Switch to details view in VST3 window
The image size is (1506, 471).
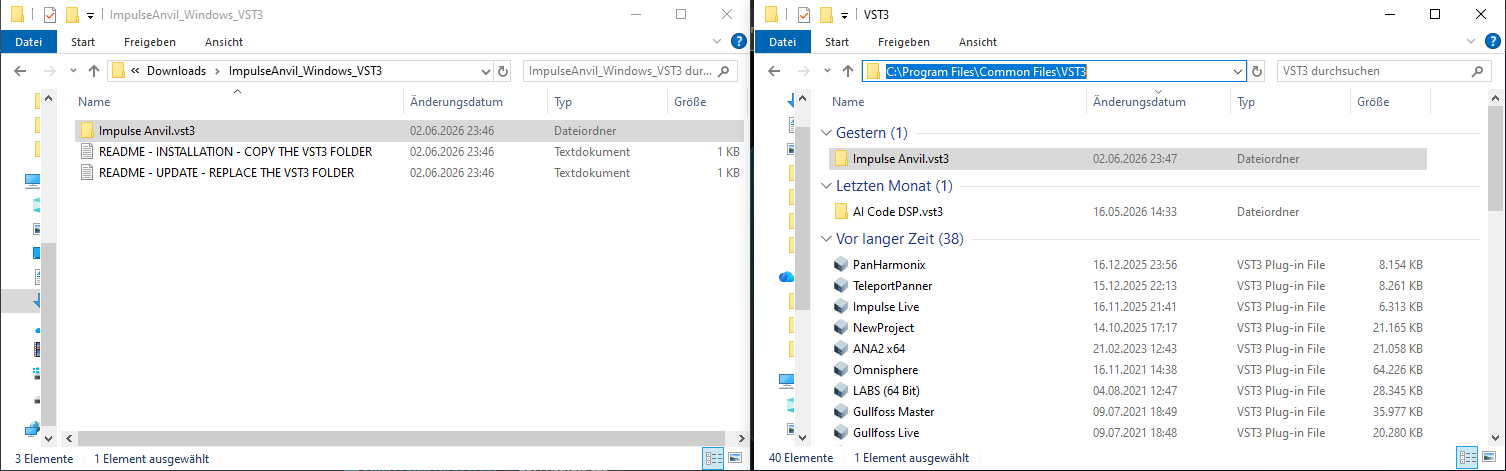pos(1466,458)
